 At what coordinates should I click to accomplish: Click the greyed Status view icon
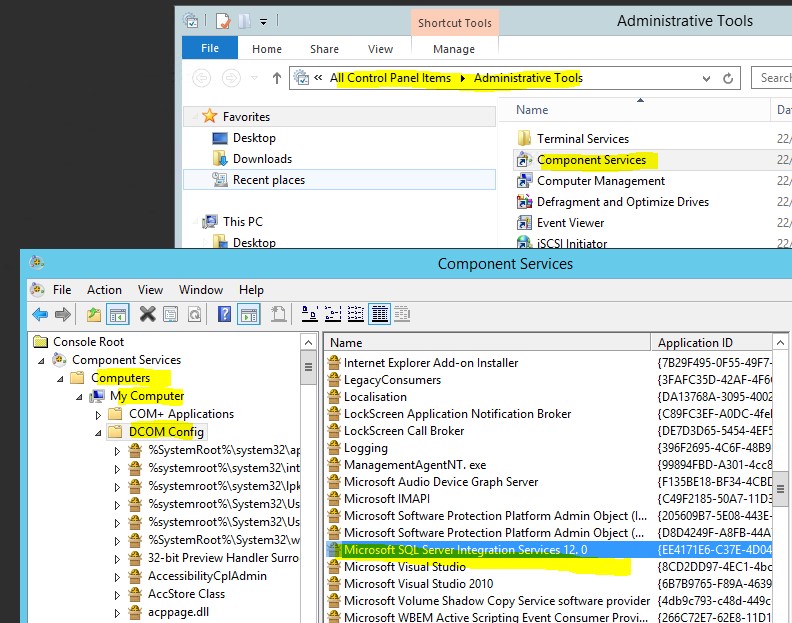tap(402, 314)
